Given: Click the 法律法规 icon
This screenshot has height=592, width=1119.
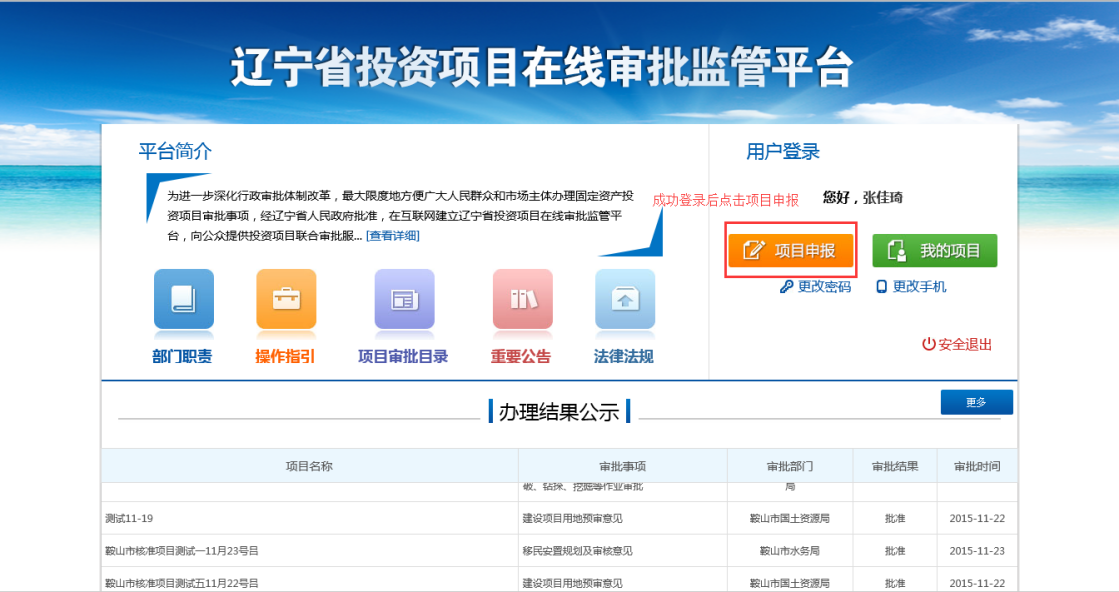Looking at the screenshot, I should pos(624,299).
